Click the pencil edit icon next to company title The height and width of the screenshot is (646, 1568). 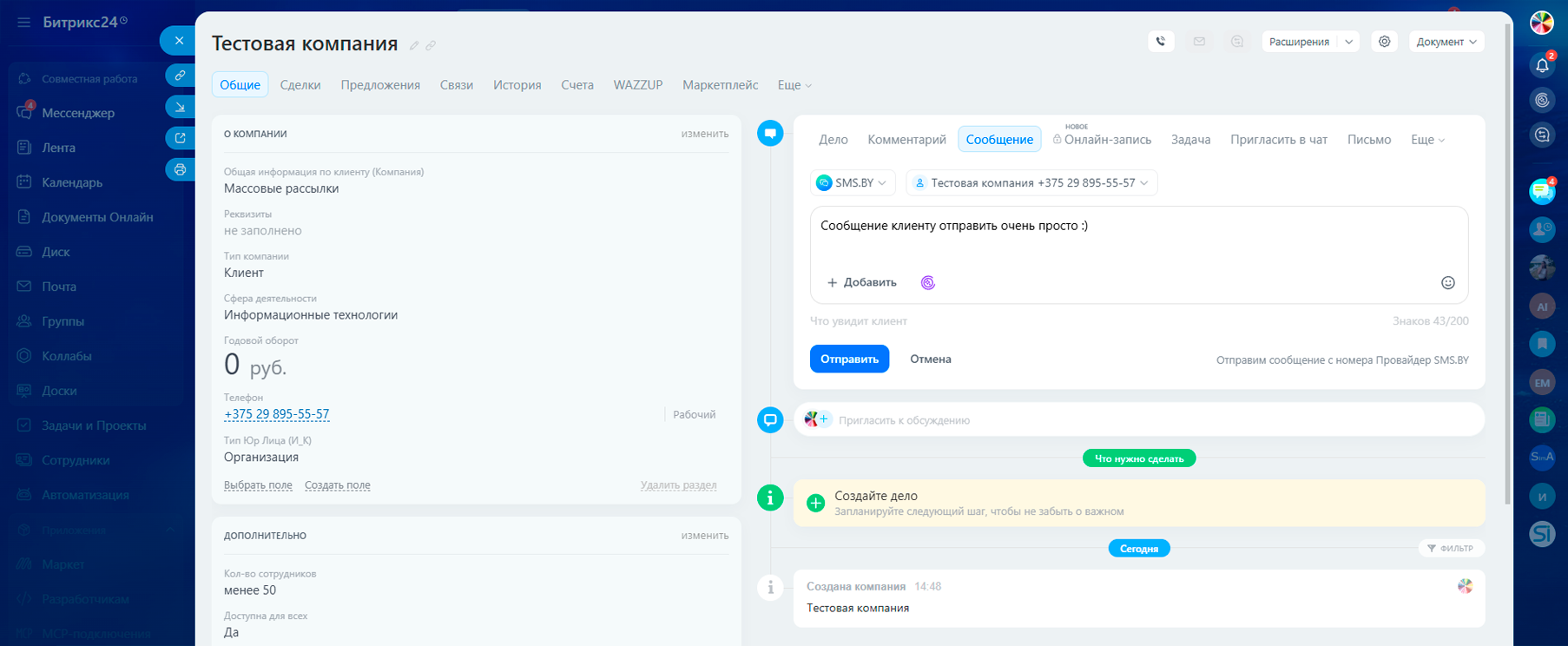[414, 46]
